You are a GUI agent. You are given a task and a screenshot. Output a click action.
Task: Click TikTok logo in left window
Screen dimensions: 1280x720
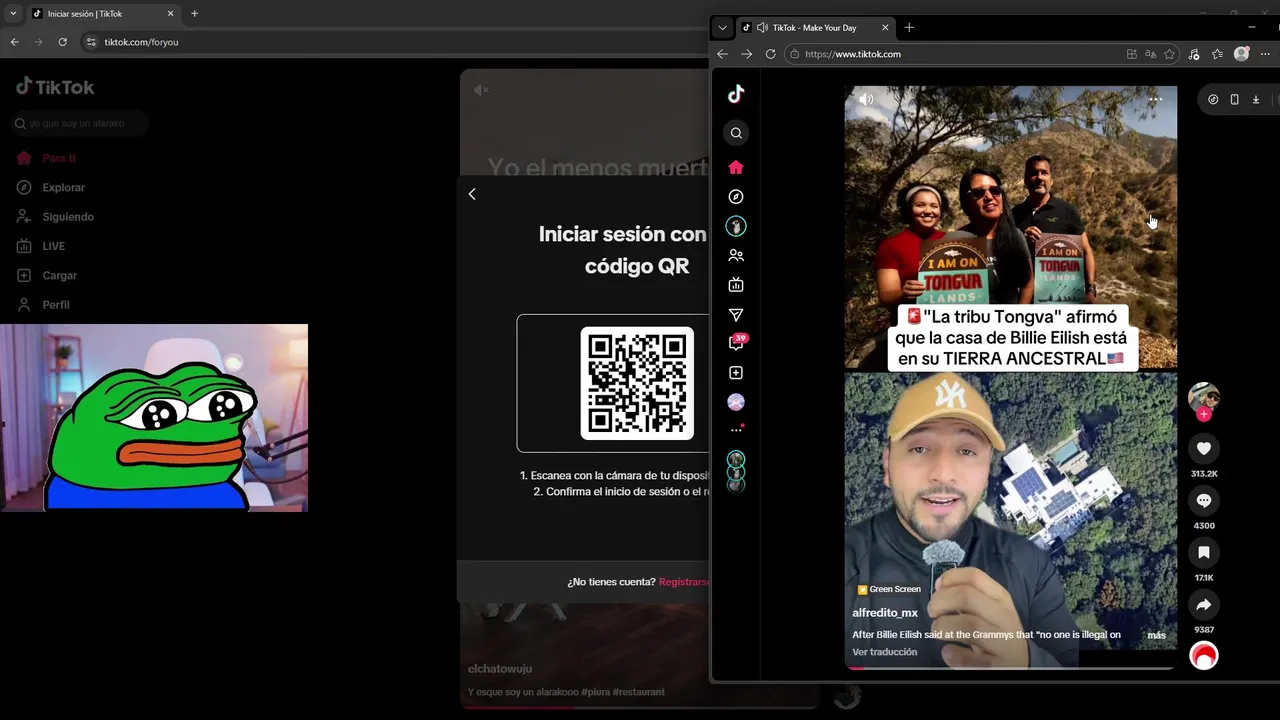click(x=55, y=87)
